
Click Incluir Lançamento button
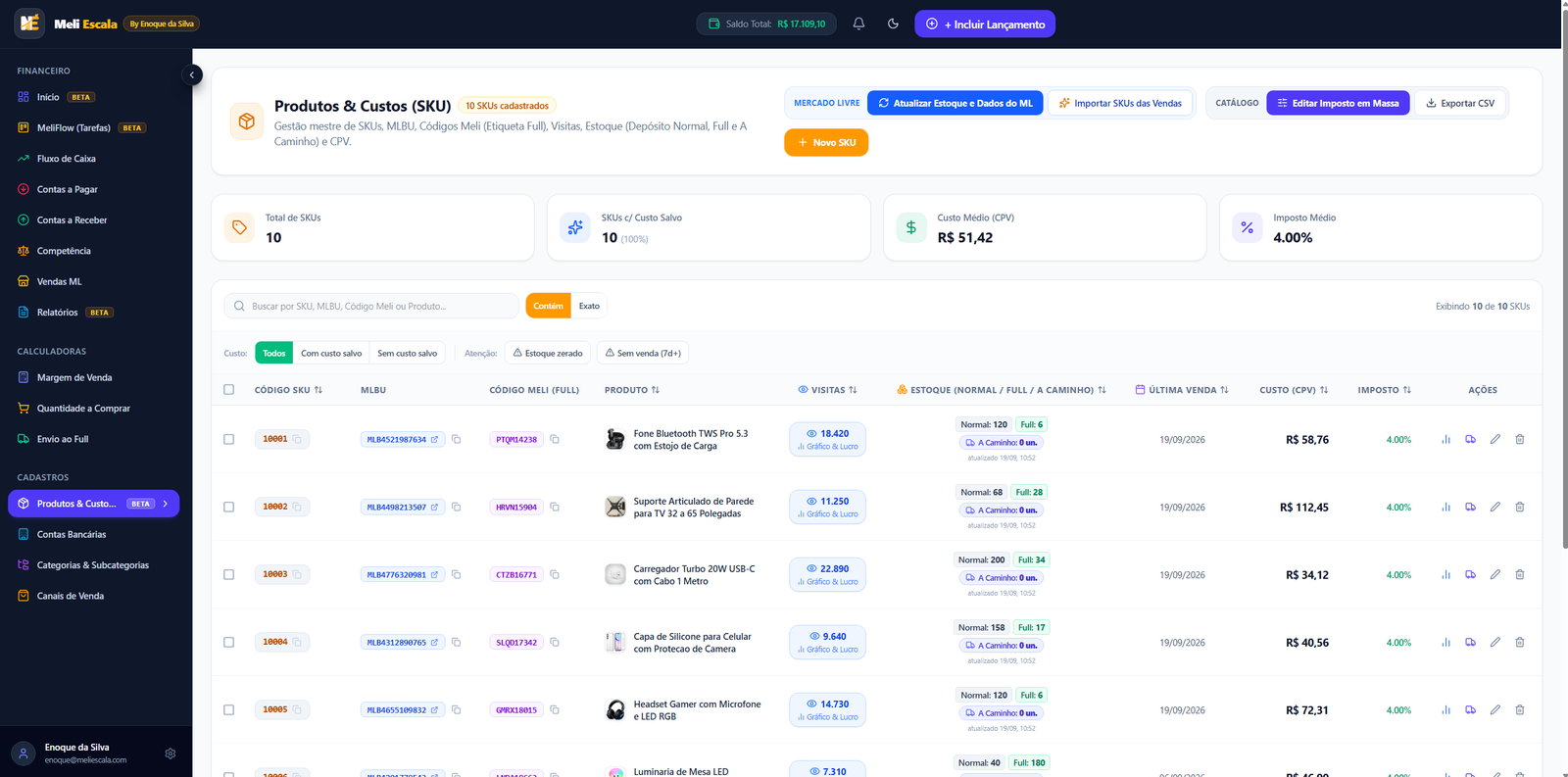[x=985, y=24]
